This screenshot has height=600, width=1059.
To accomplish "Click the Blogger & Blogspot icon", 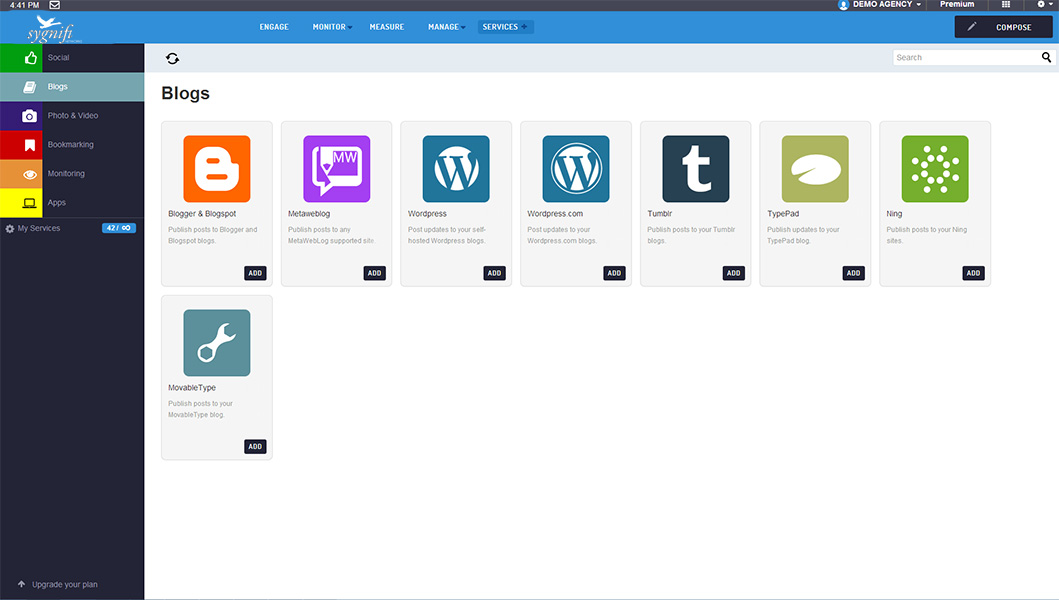I will (x=216, y=169).
